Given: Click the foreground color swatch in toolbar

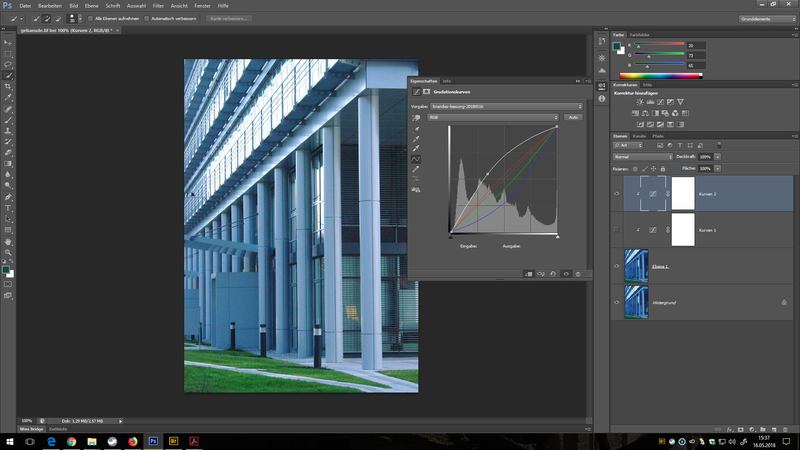Looking at the screenshot, I should [x=7, y=269].
